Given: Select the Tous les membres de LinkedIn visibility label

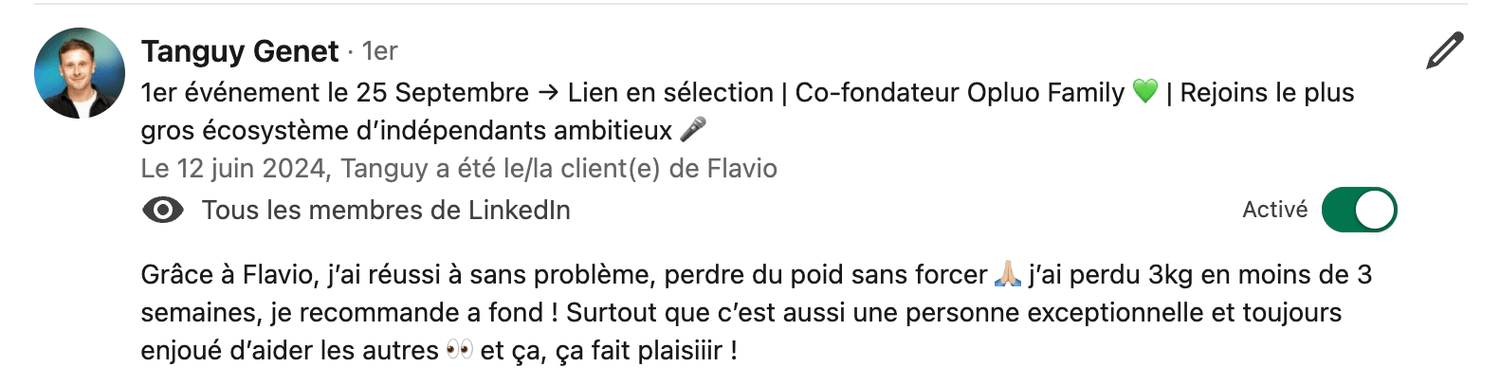Looking at the screenshot, I should [x=386, y=210].
